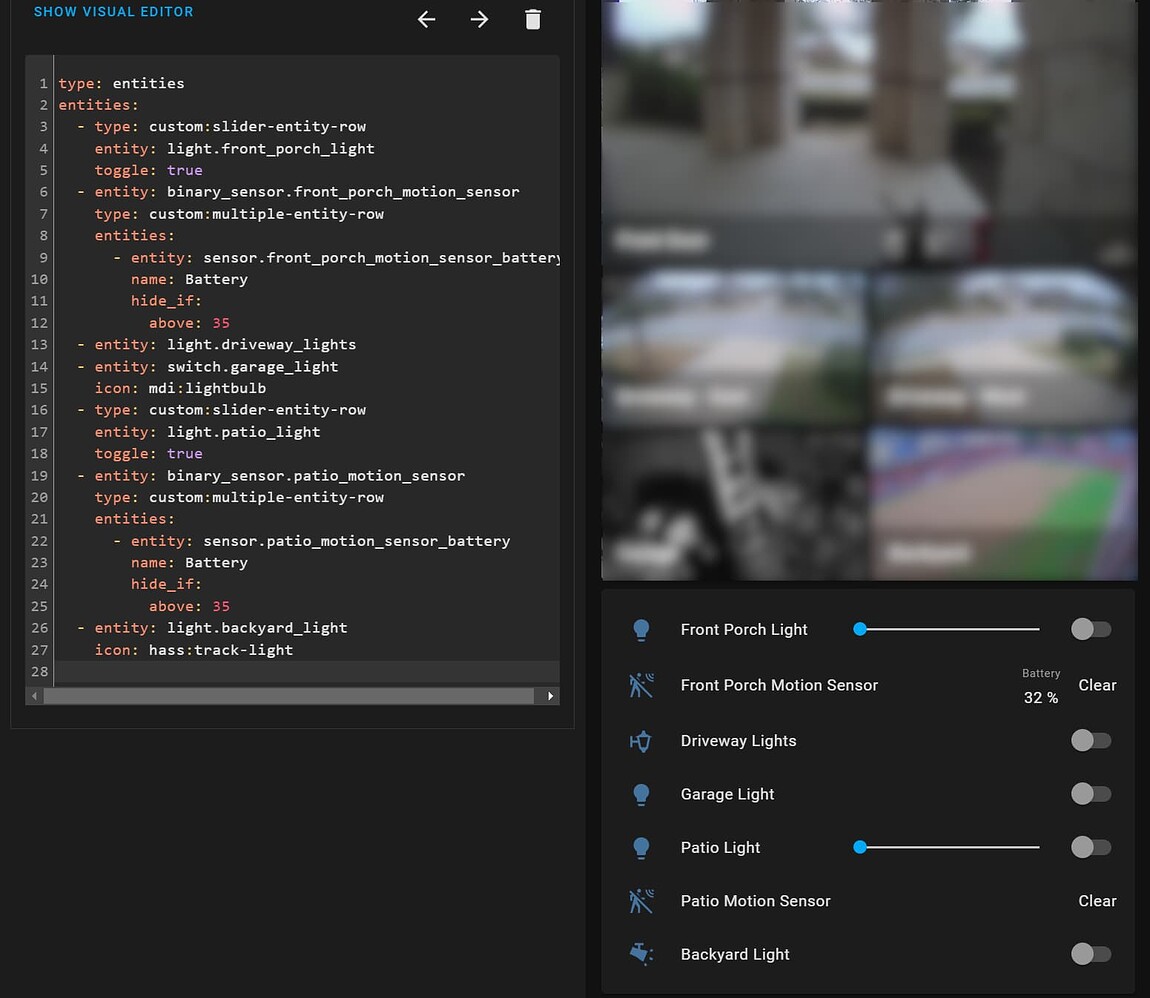The height and width of the screenshot is (998, 1150).
Task: Enable the Driveway Lights toggle
Action: click(1090, 741)
